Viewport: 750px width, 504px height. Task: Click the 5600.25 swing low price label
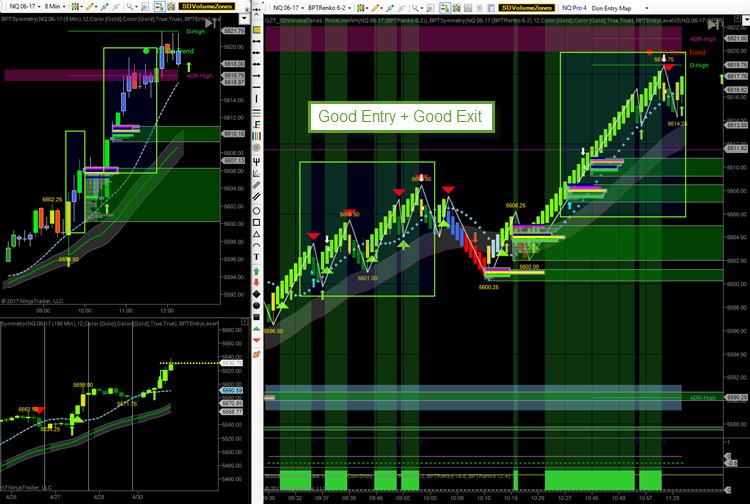(488, 287)
